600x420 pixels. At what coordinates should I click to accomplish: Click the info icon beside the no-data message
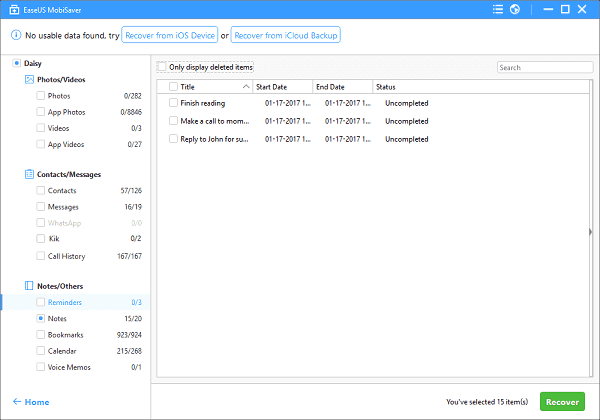[15, 35]
